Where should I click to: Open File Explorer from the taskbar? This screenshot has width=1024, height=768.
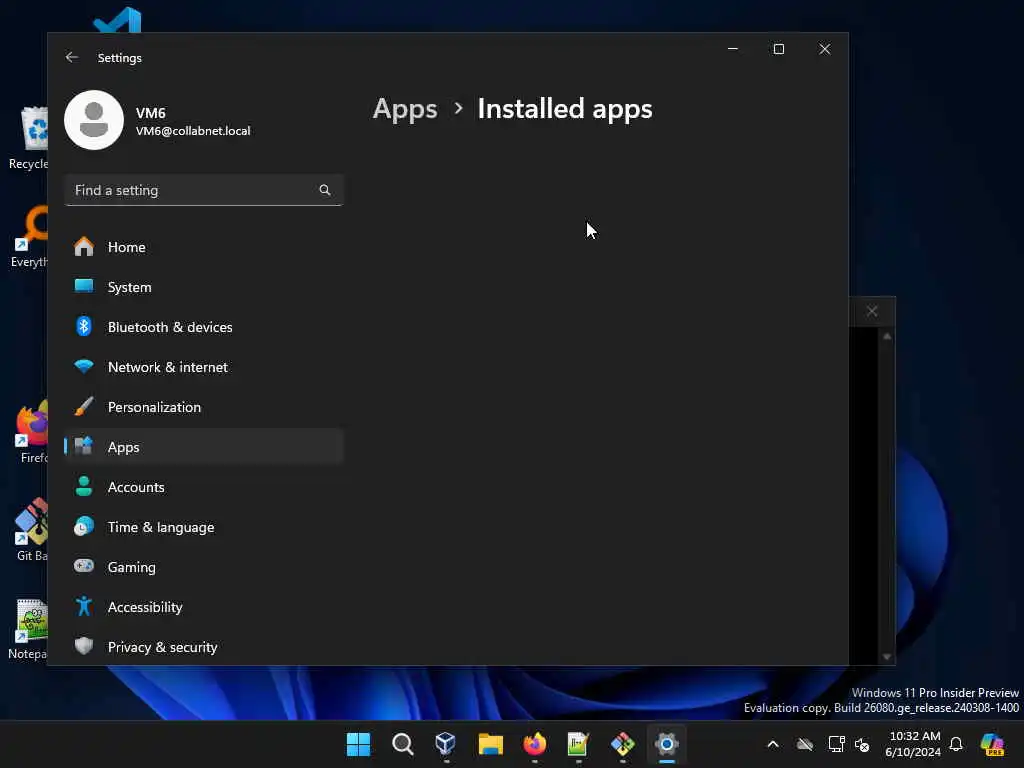[x=490, y=744]
